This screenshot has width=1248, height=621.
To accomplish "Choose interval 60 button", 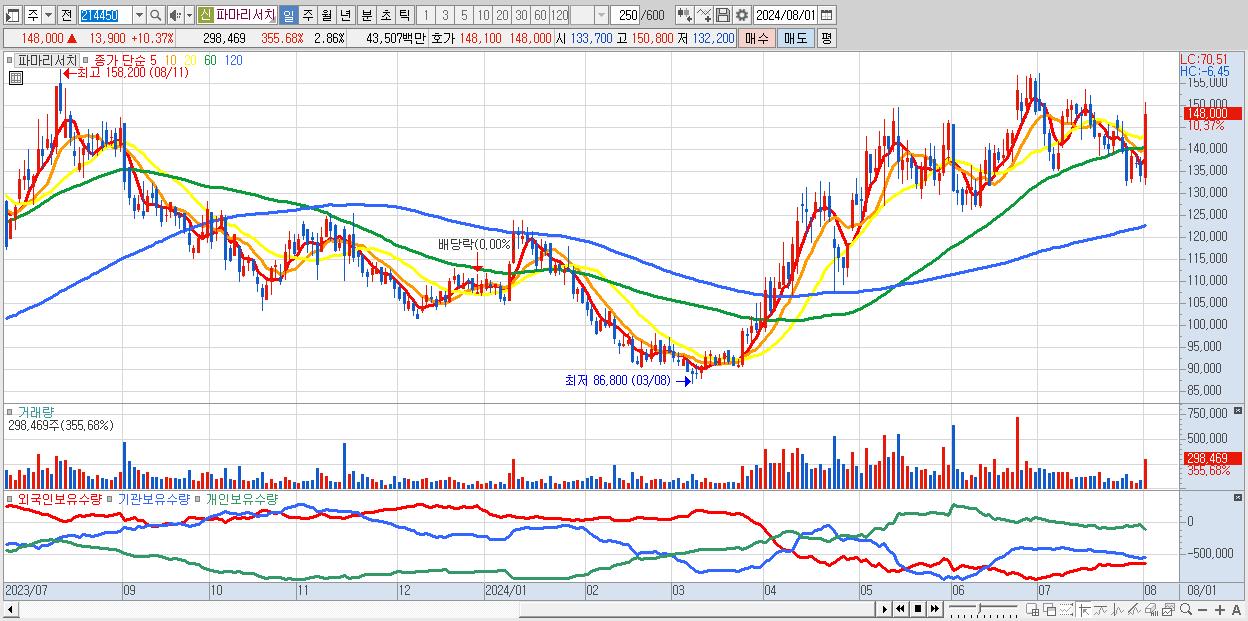I will click(x=540, y=16).
